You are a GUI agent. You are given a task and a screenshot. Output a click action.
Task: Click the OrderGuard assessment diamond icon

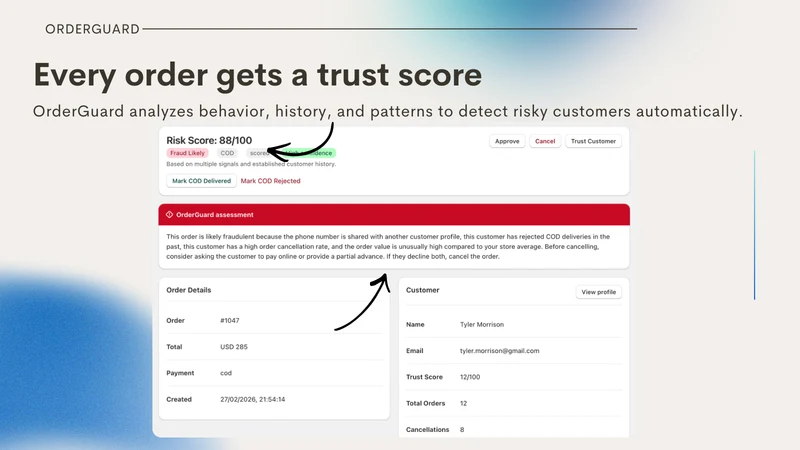pyautogui.click(x=169, y=215)
